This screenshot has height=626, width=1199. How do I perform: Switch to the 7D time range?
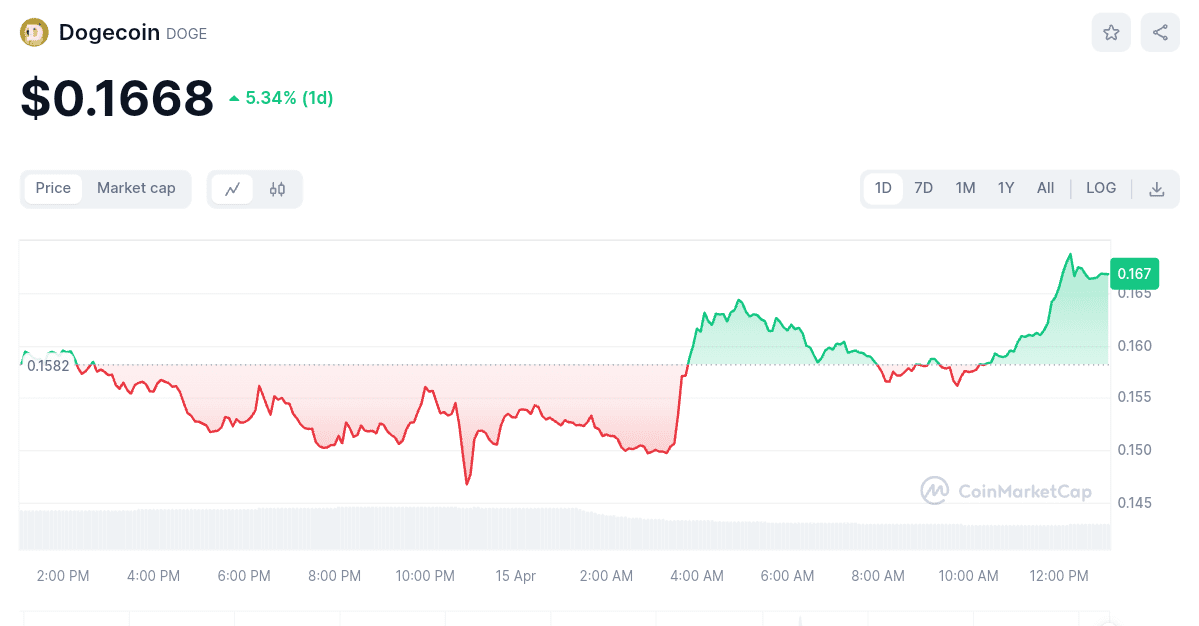[924, 188]
